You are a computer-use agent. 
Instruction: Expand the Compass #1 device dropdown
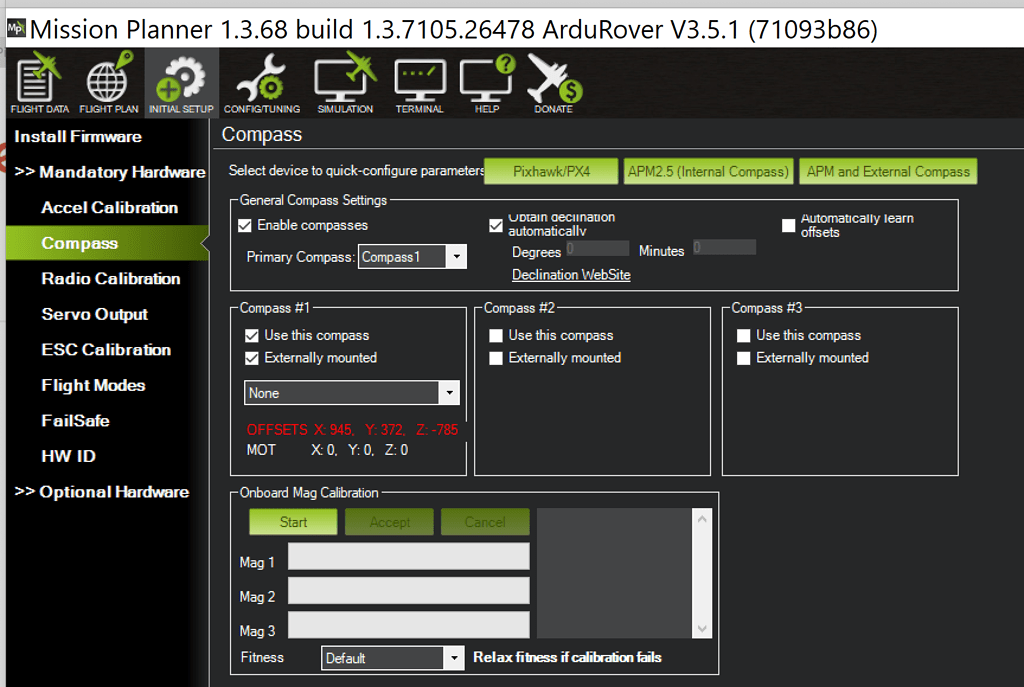pyautogui.click(x=449, y=393)
